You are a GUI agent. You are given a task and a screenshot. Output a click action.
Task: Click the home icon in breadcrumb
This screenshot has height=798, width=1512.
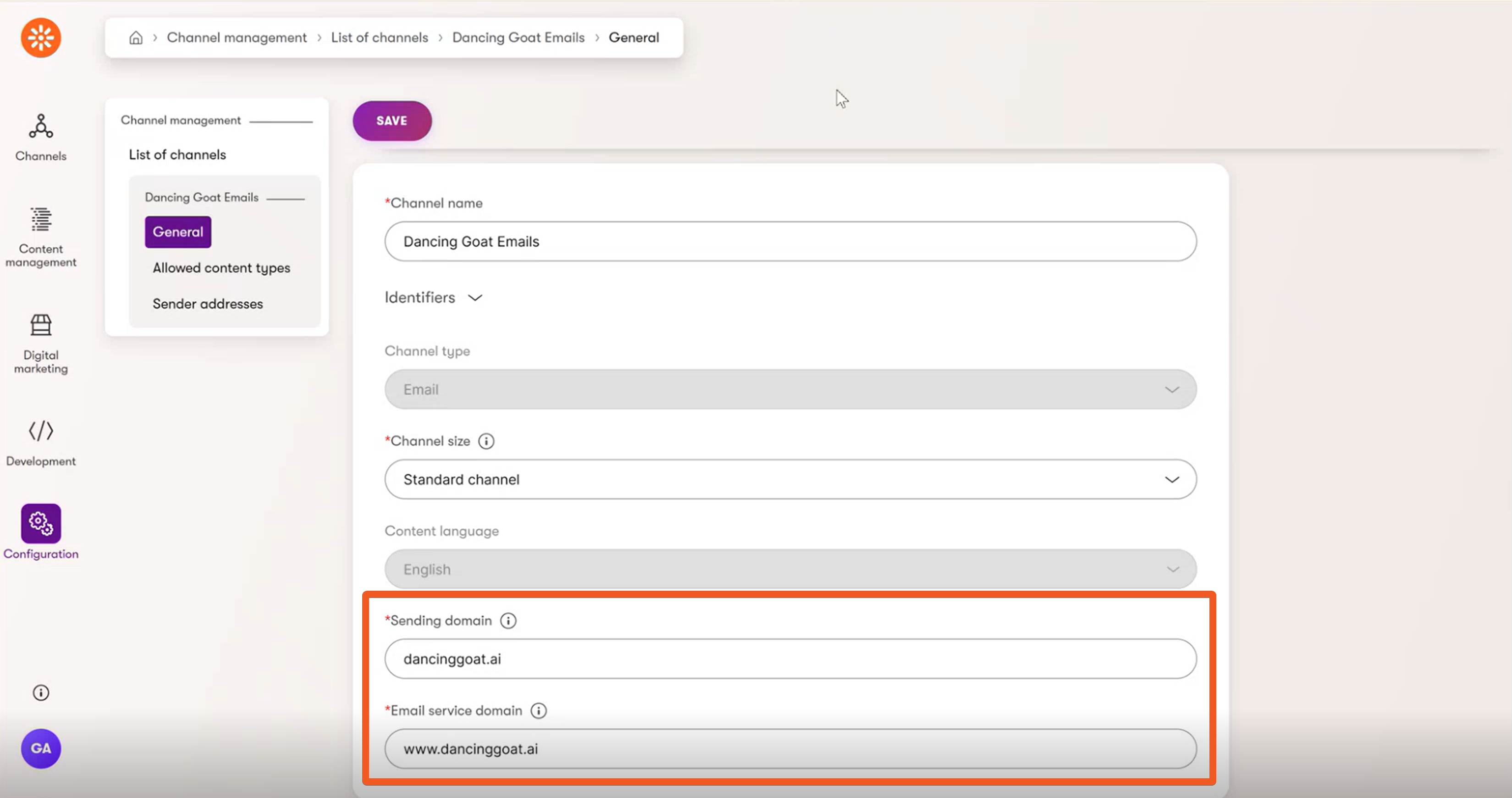coord(136,38)
